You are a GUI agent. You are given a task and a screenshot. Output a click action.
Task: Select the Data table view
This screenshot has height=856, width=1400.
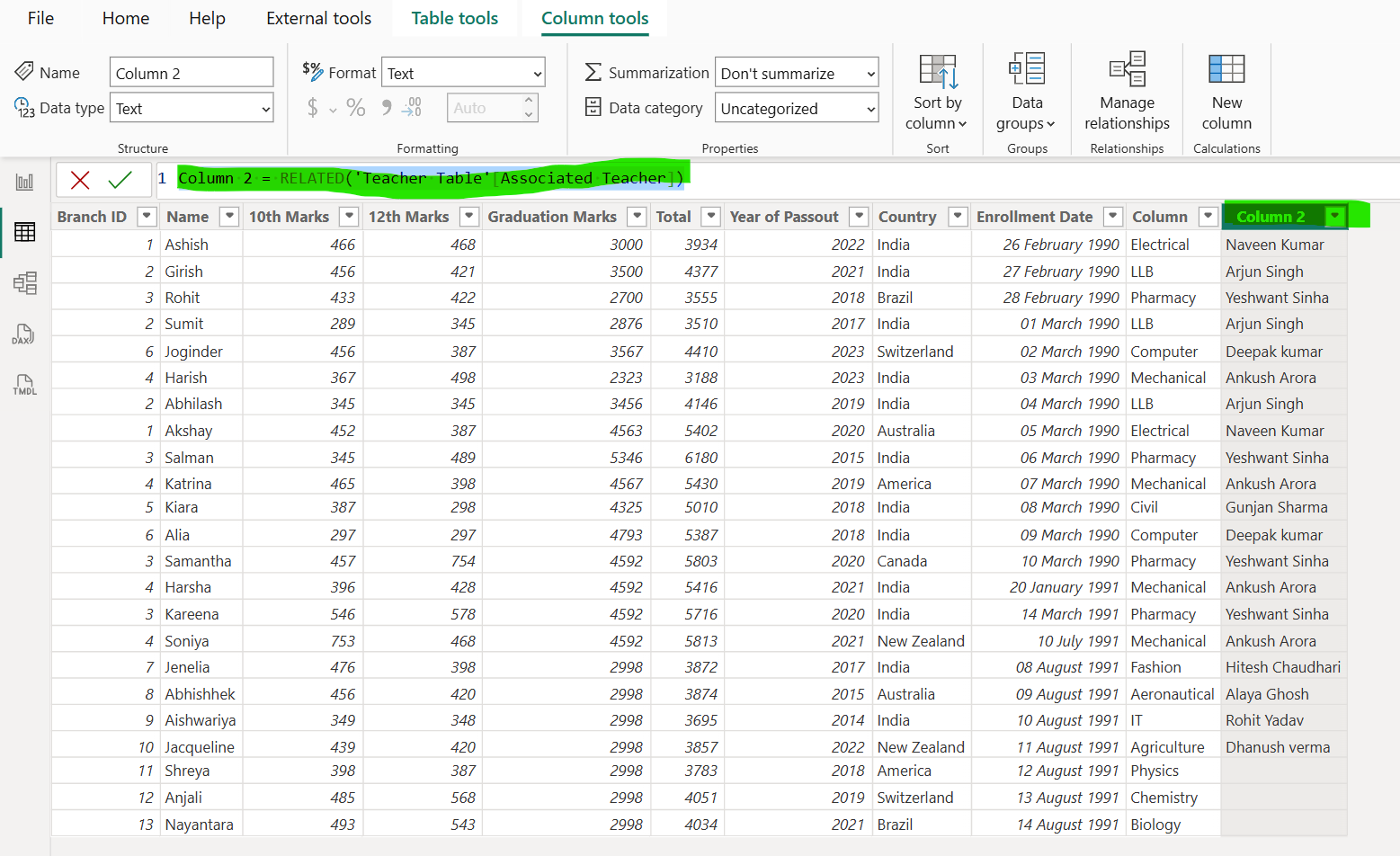click(25, 232)
